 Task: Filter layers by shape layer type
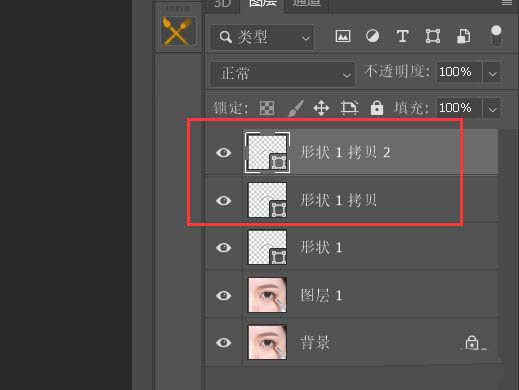point(433,36)
